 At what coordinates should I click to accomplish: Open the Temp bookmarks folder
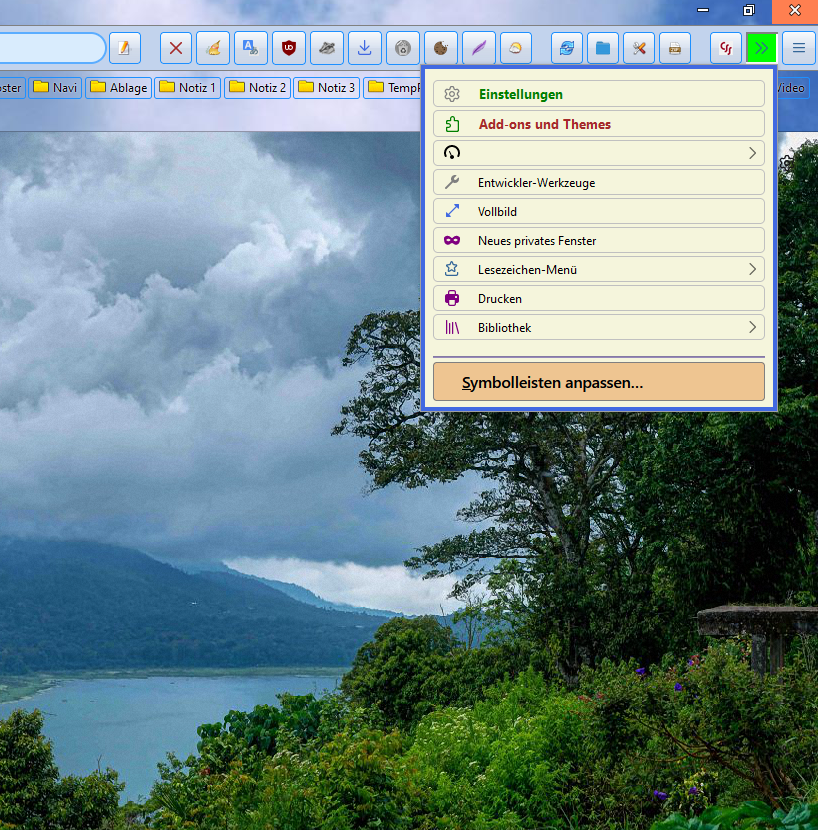[x=393, y=87]
